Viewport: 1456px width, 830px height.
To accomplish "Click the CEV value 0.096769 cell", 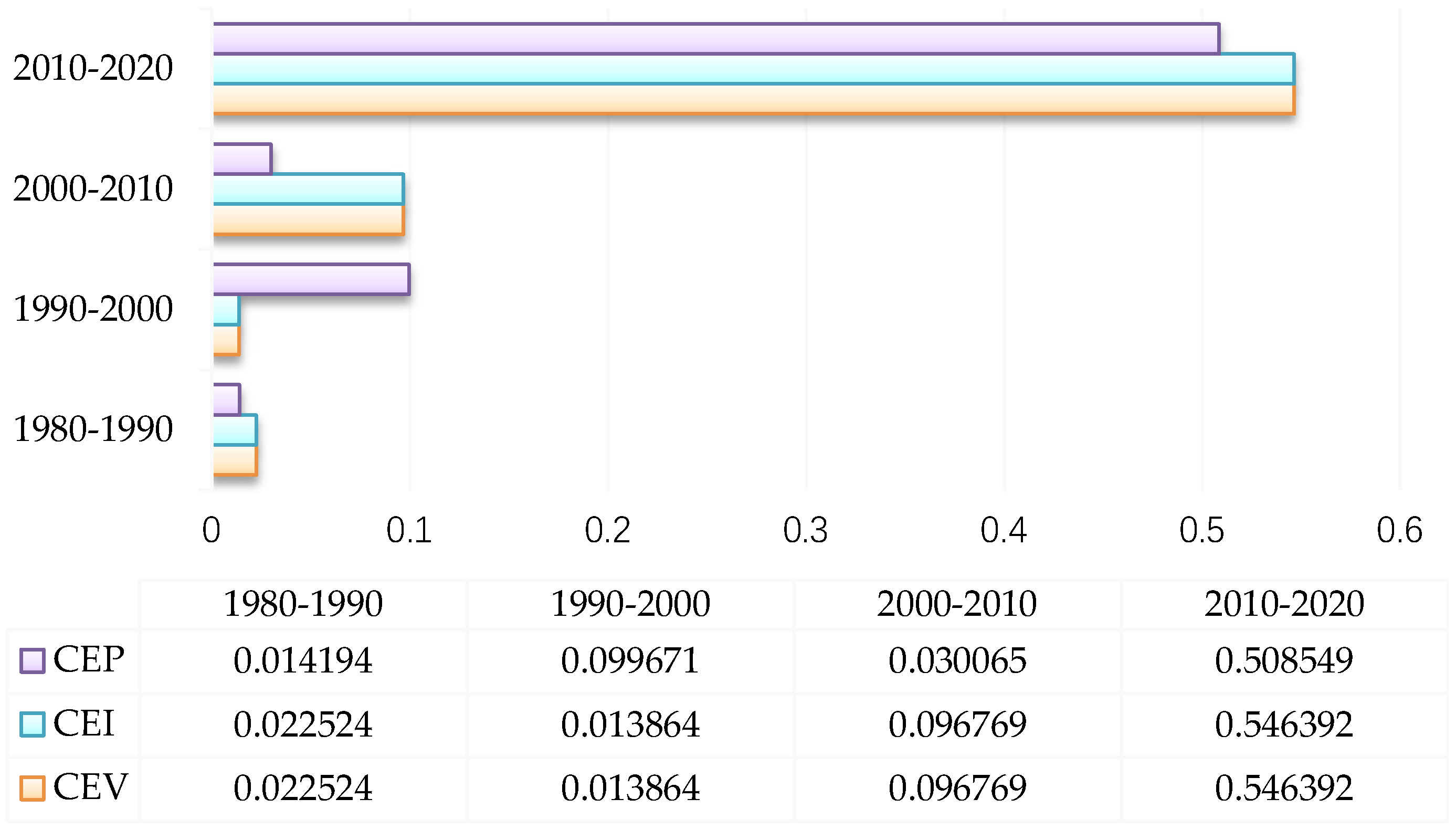I will (x=957, y=789).
